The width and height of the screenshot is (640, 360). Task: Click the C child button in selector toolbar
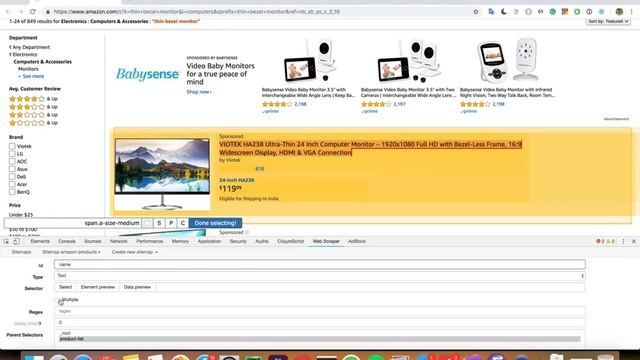[x=183, y=223]
